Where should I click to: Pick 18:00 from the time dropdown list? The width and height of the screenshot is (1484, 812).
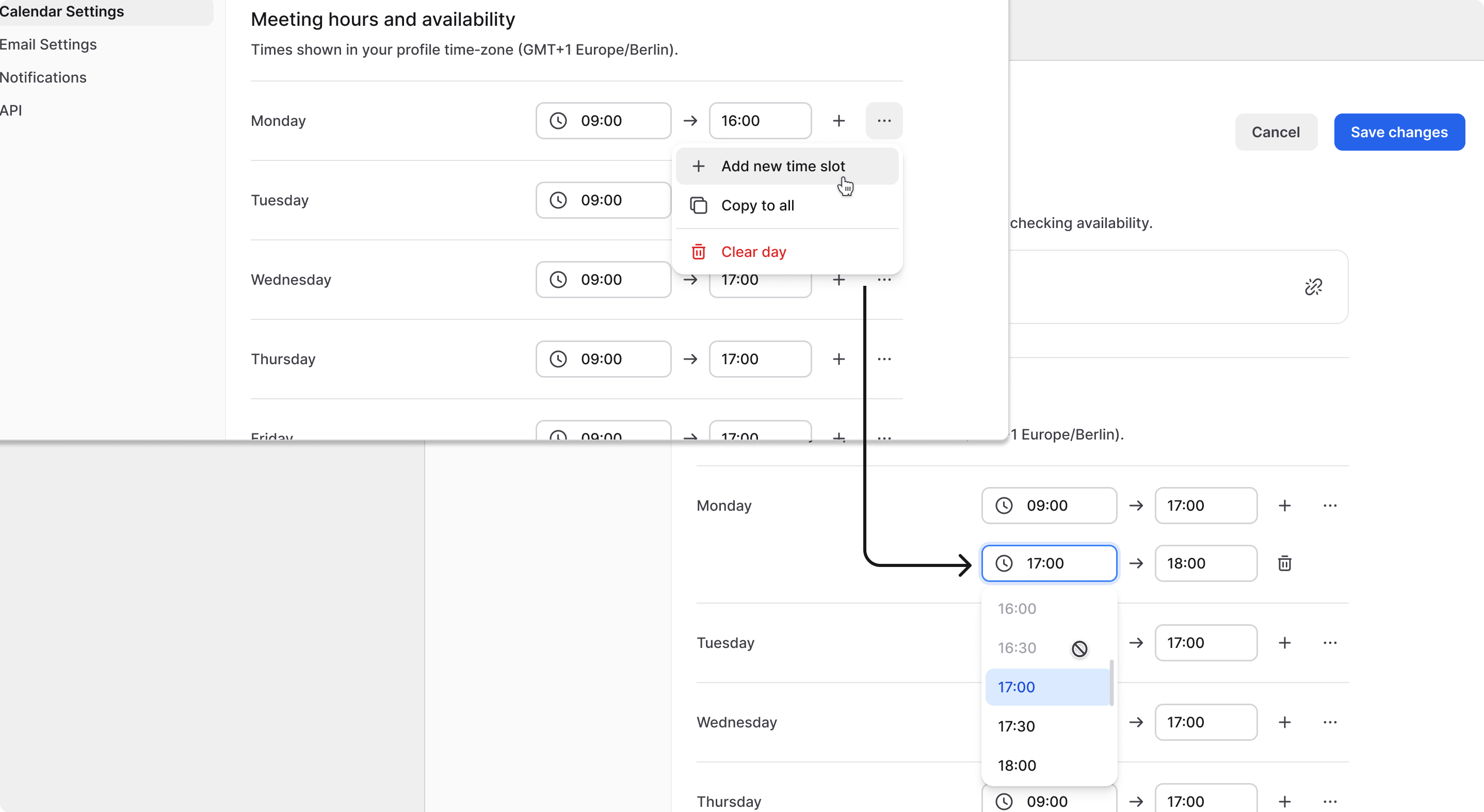click(1016, 766)
